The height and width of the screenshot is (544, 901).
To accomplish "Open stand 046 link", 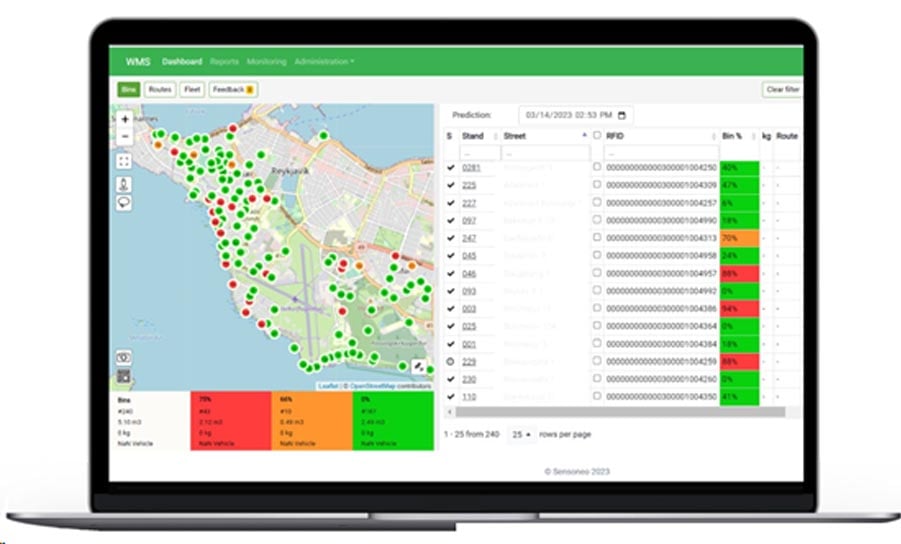I will [x=469, y=273].
